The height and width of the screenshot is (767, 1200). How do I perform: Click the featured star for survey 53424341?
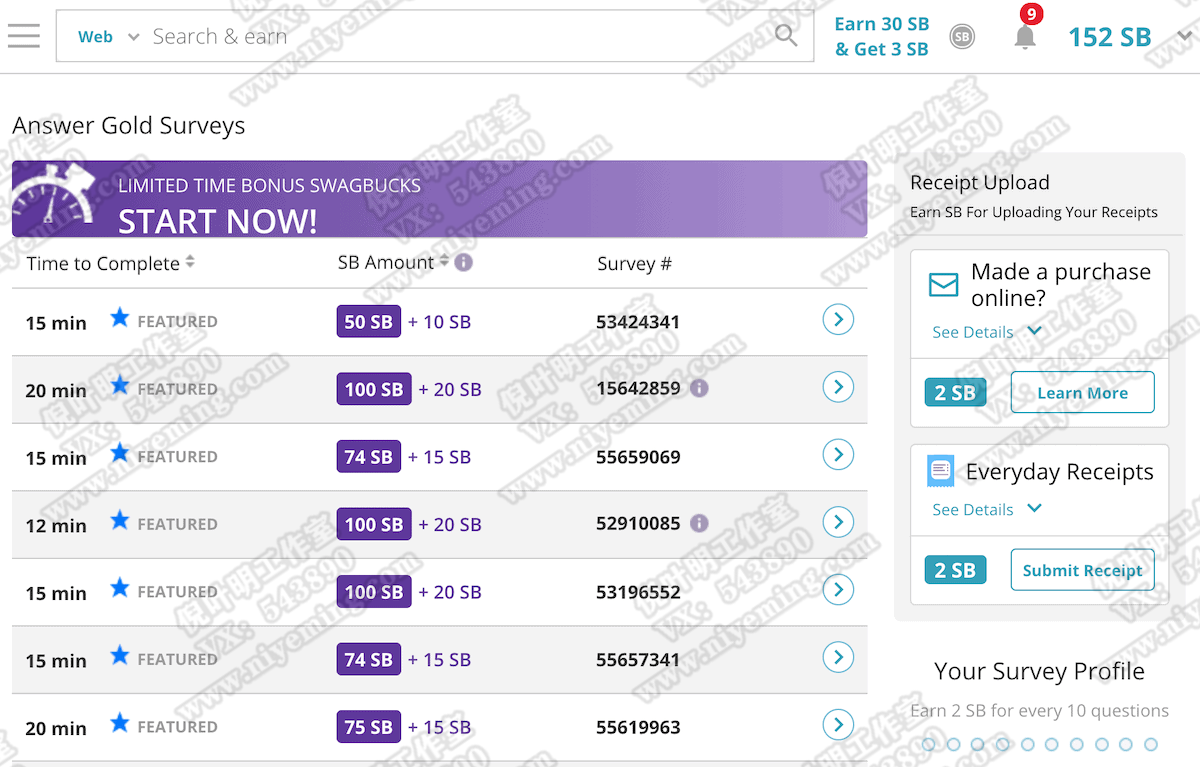(120, 318)
